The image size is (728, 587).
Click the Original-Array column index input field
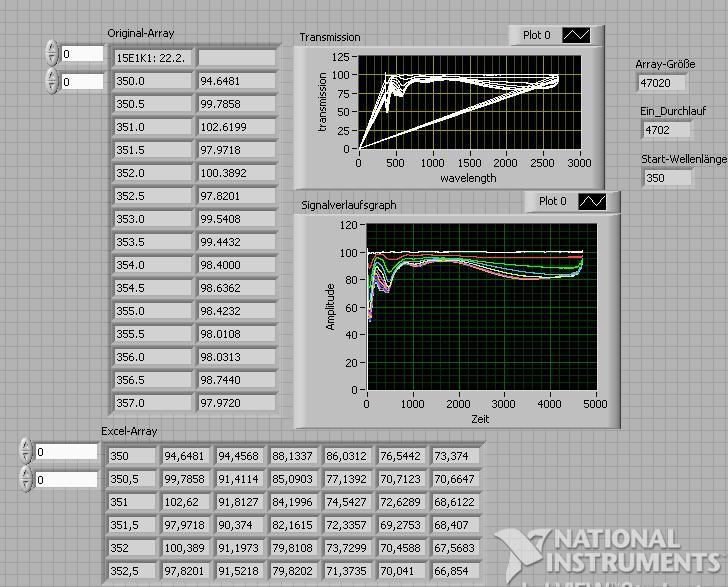83,82
